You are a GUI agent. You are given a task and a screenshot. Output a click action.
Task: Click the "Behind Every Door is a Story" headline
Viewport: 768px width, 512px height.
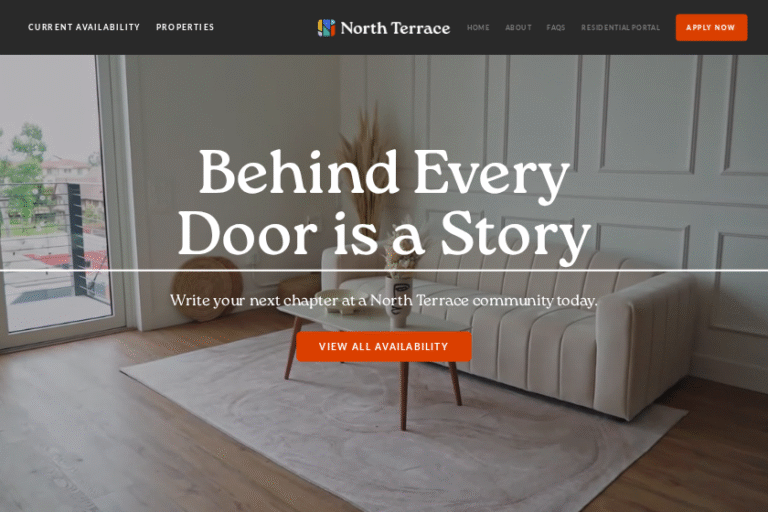(384, 206)
